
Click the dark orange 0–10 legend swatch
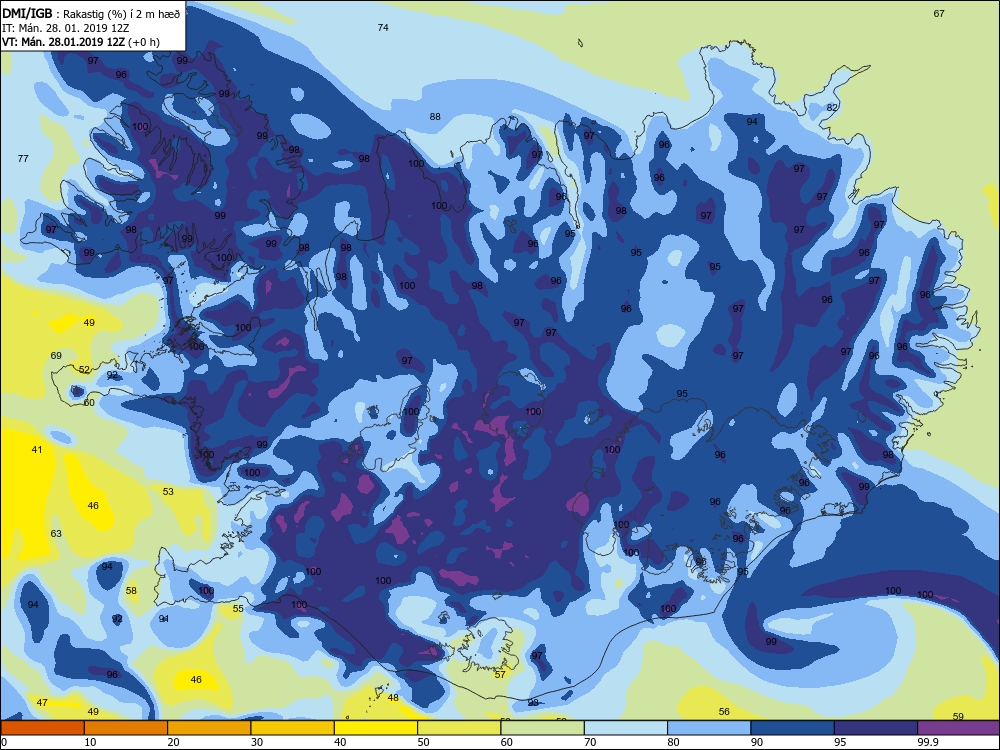(43, 728)
